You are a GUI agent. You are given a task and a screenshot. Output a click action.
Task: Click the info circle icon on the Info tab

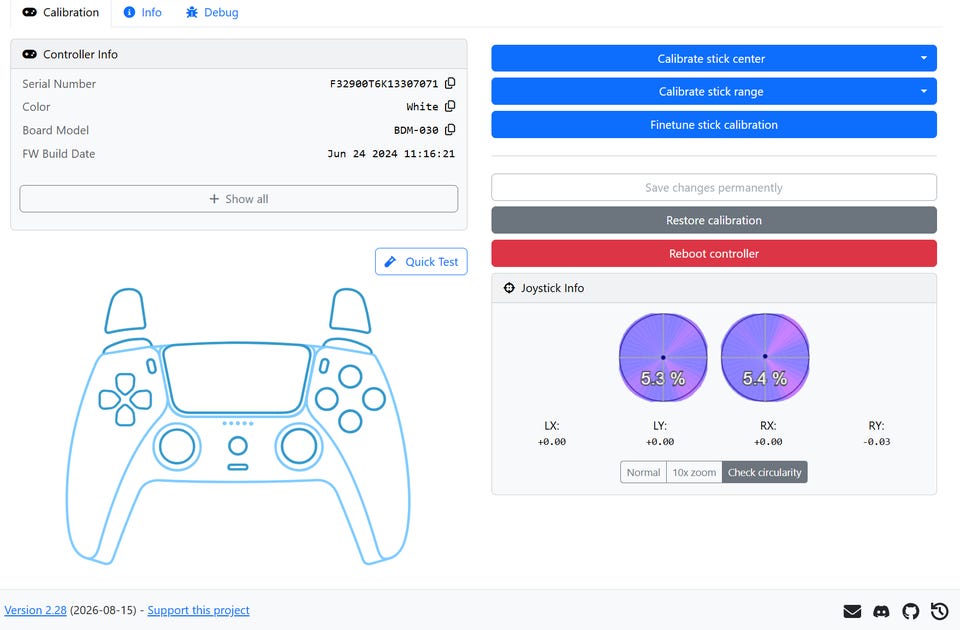point(129,12)
